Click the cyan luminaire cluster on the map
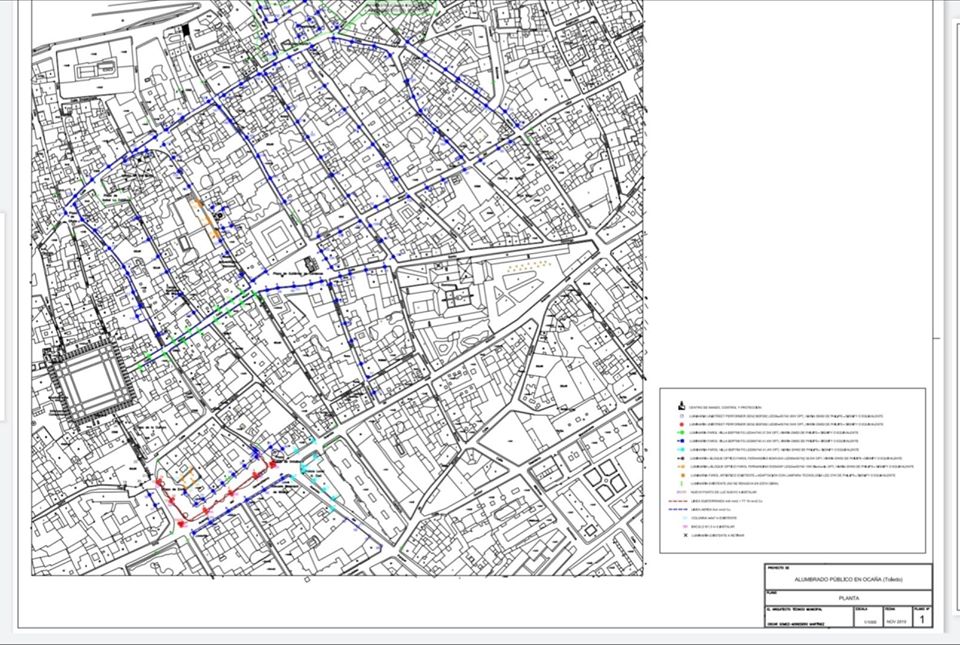Image resolution: width=960 pixels, height=645 pixels. click(x=310, y=462)
